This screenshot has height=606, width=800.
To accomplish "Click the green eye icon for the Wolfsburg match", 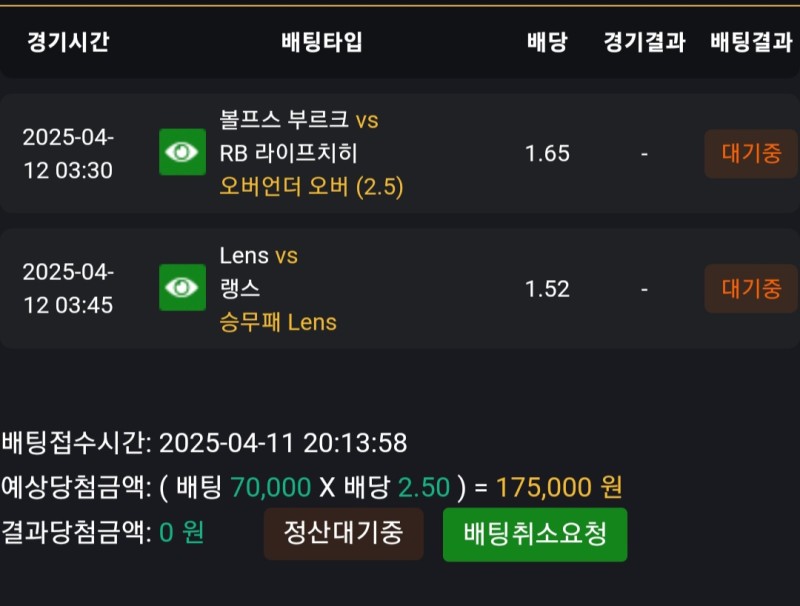I will [x=182, y=152].
